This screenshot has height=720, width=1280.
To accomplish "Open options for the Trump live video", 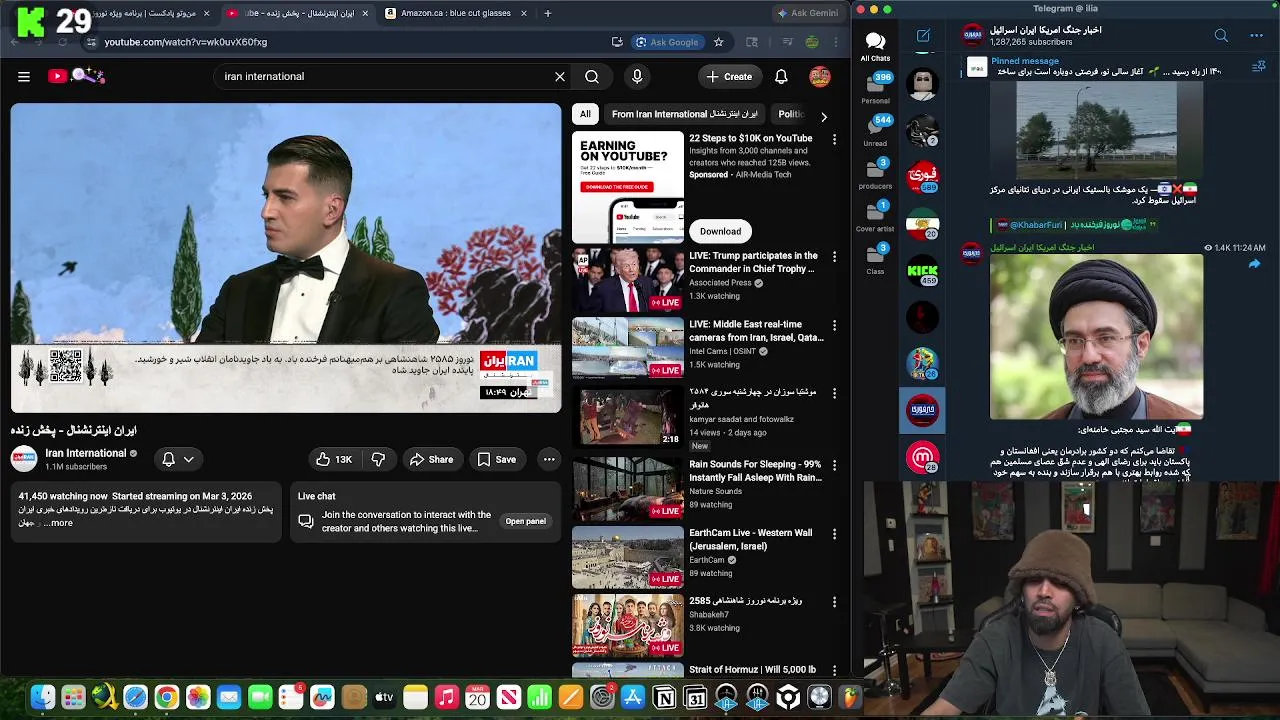I will [834, 257].
